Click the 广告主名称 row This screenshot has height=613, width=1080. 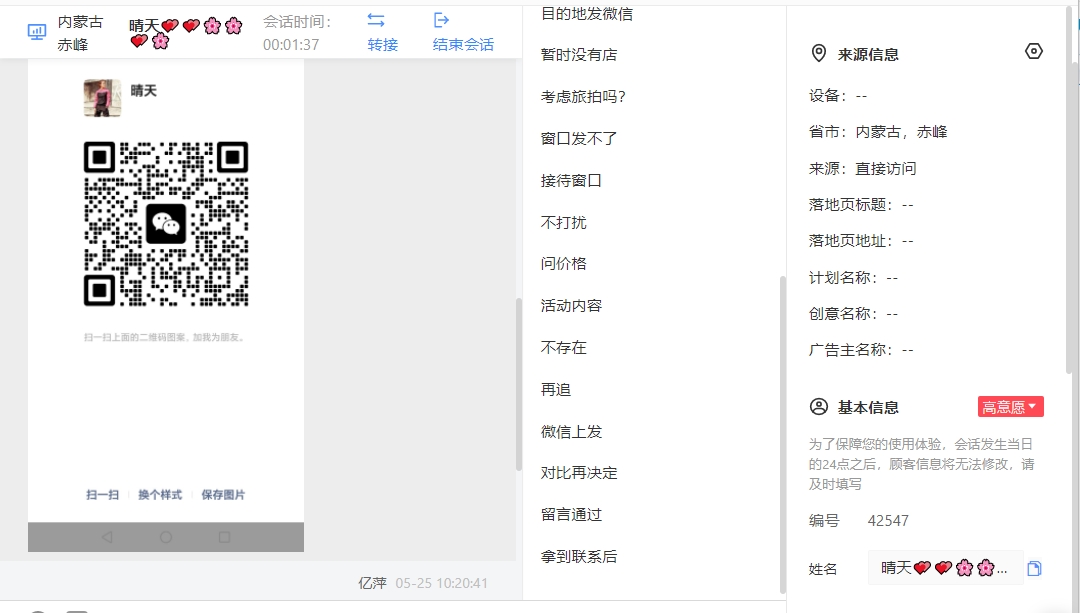(861, 350)
